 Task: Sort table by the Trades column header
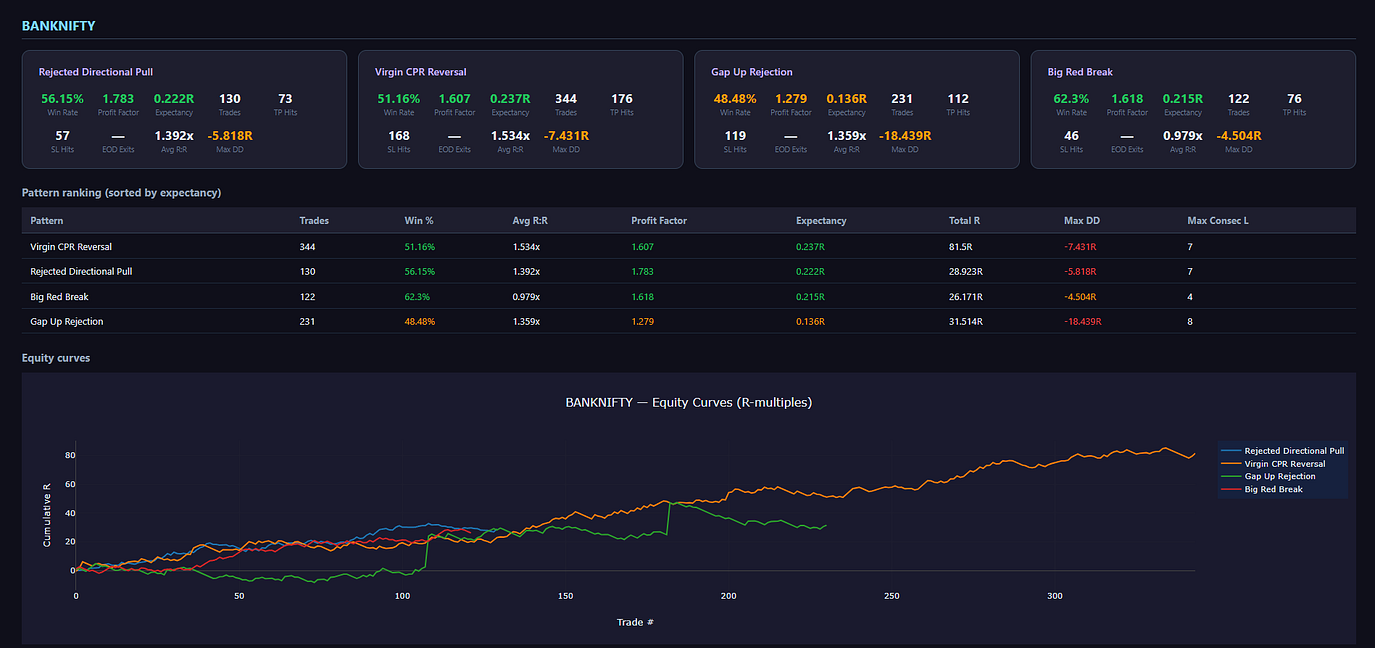click(314, 220)
